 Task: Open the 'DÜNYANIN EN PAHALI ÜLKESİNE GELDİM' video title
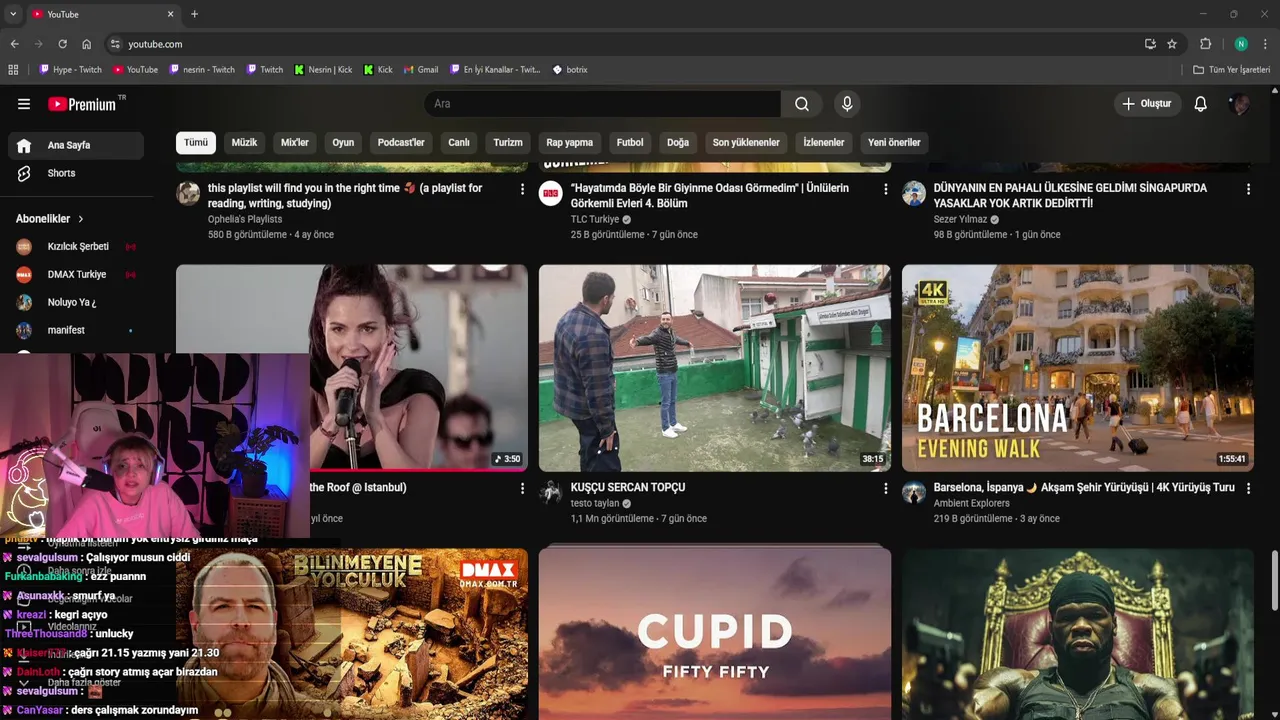(x=1070, y=195)
